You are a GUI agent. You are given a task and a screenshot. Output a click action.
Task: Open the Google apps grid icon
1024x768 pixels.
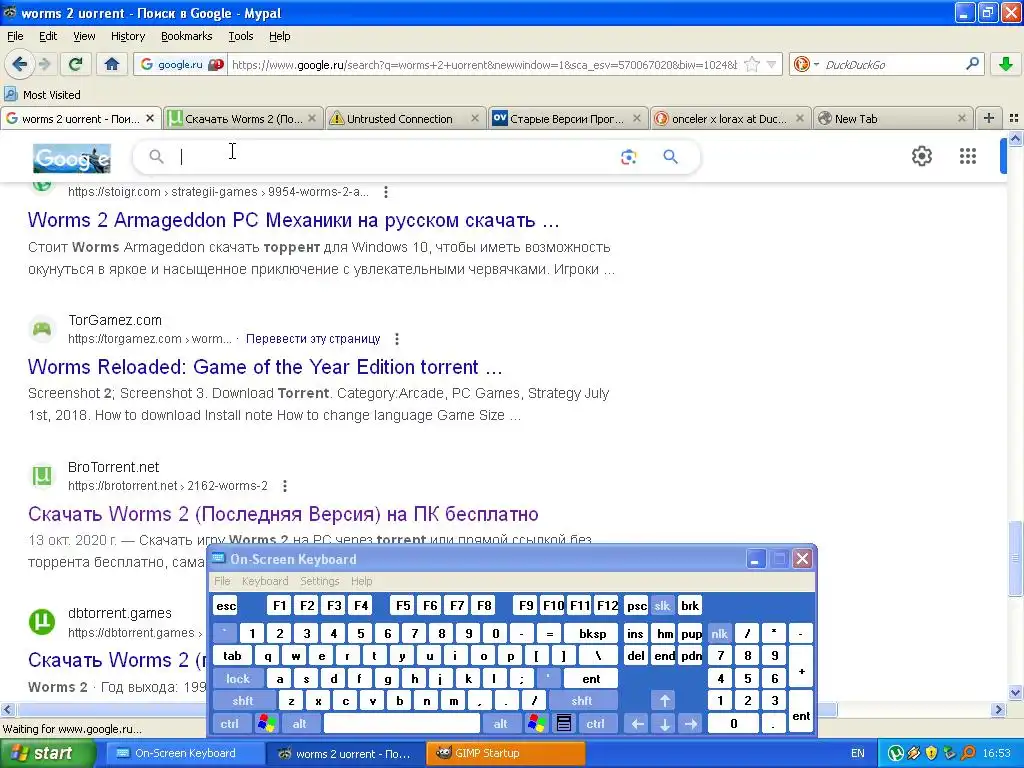[x=967, y=156]
